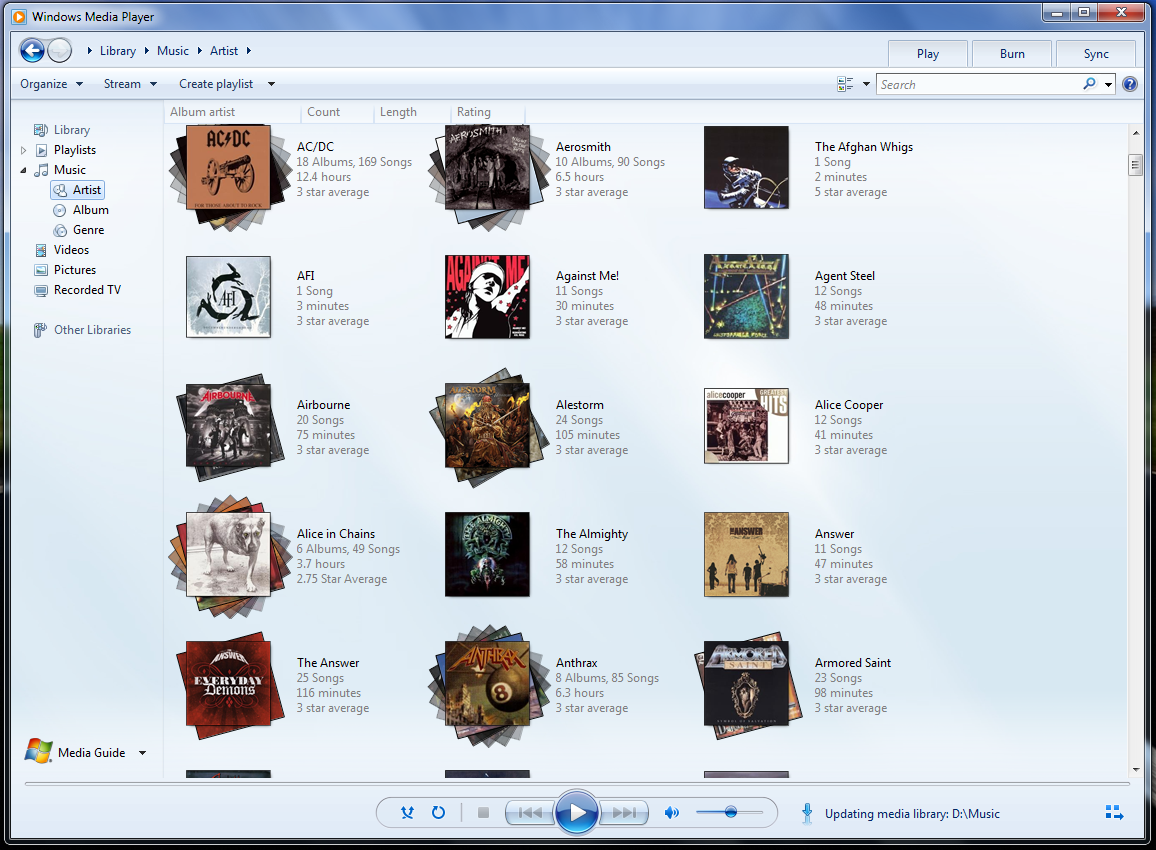Click Artist in the breadcrumb
The height and width of the screenshot is (850, 1156).
pyautogui.click(x=224, y=51)
